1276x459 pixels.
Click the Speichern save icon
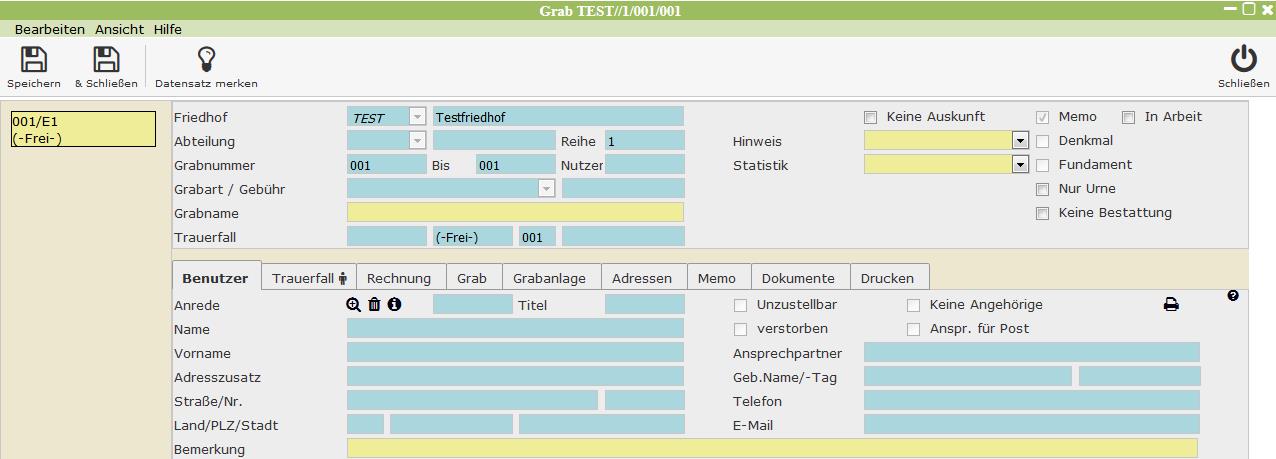[34, 60]
